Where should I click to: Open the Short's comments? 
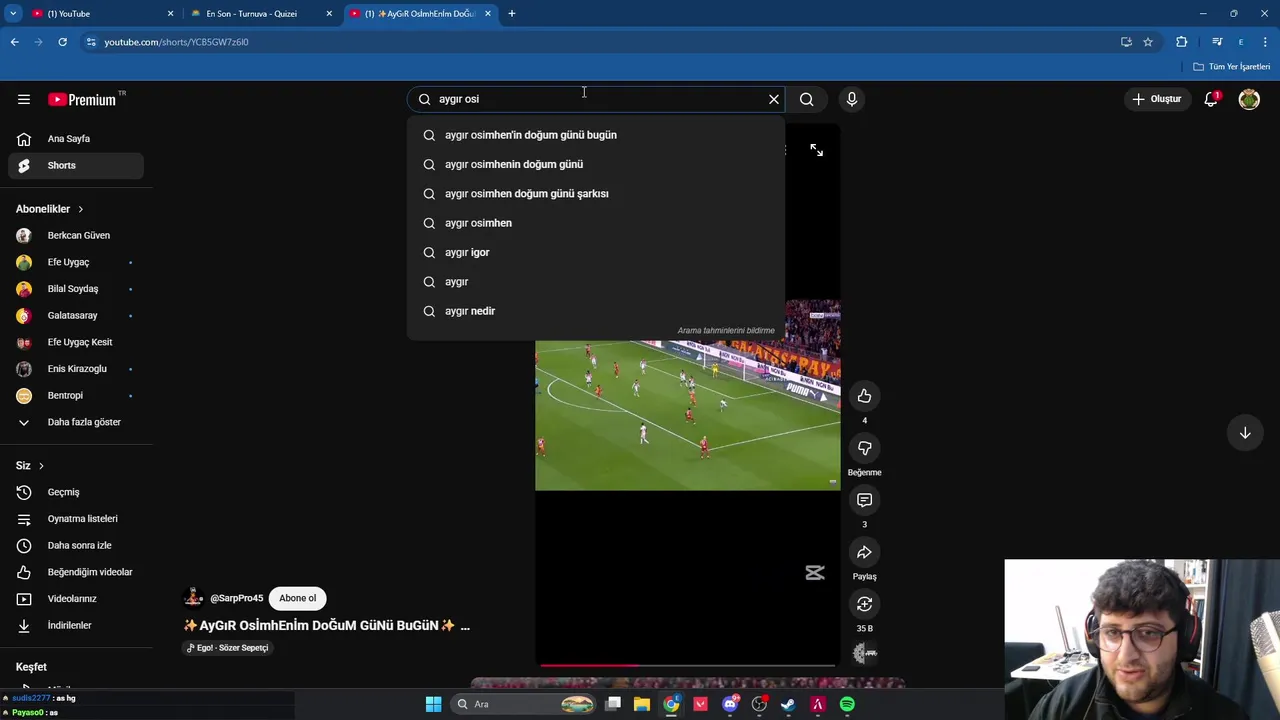pyautogui.click(x=864, y=500)
